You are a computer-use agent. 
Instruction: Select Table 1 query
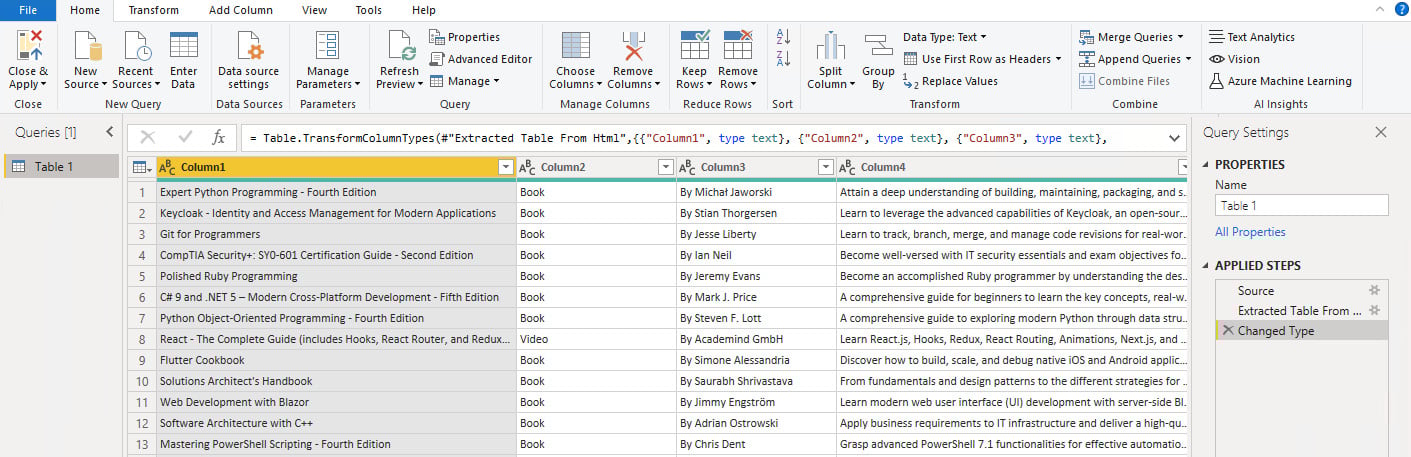coord(61,167)
